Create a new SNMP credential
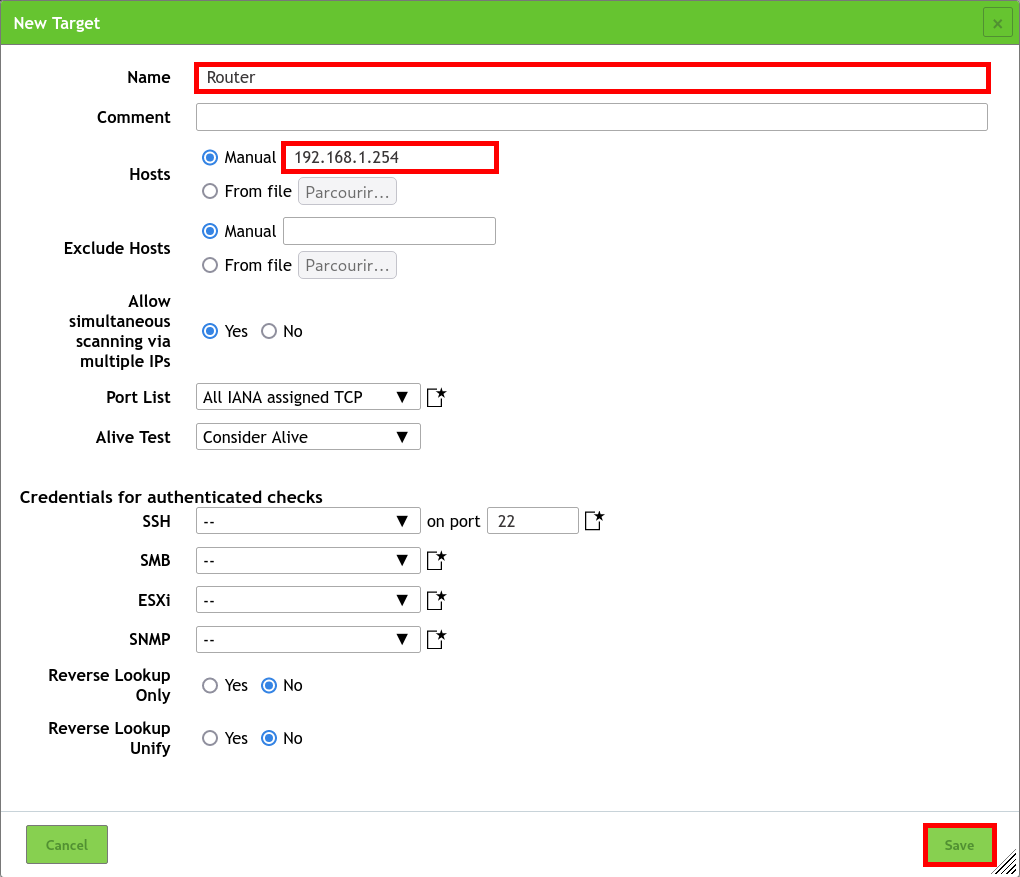The height and width of the screenshot is (877, 1020). coord(436,639)
